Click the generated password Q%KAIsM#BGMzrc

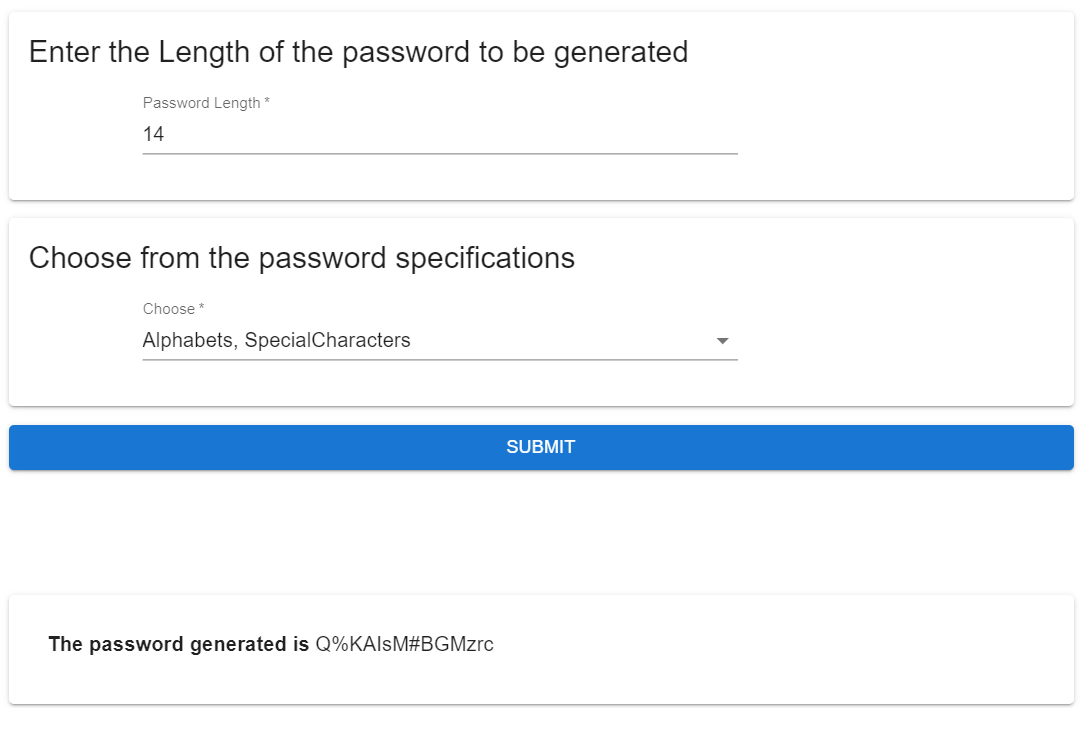click(405, 644)
